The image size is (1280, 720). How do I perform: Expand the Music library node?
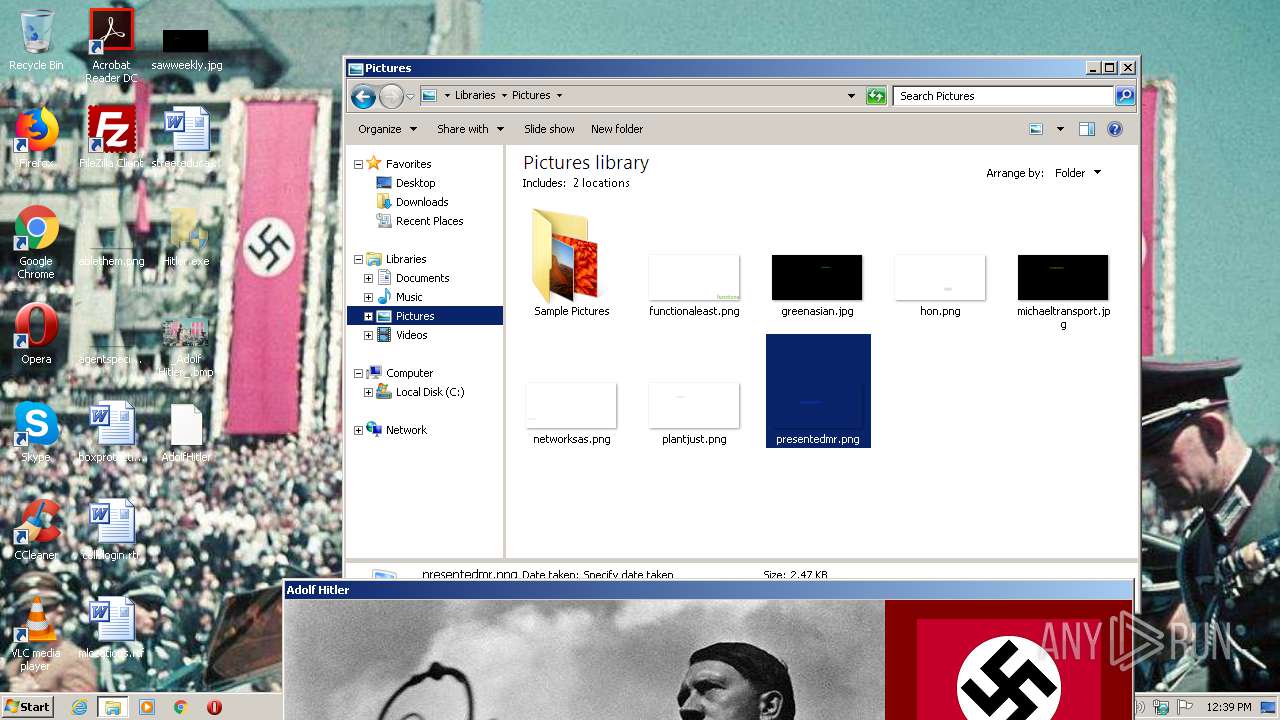368,297
